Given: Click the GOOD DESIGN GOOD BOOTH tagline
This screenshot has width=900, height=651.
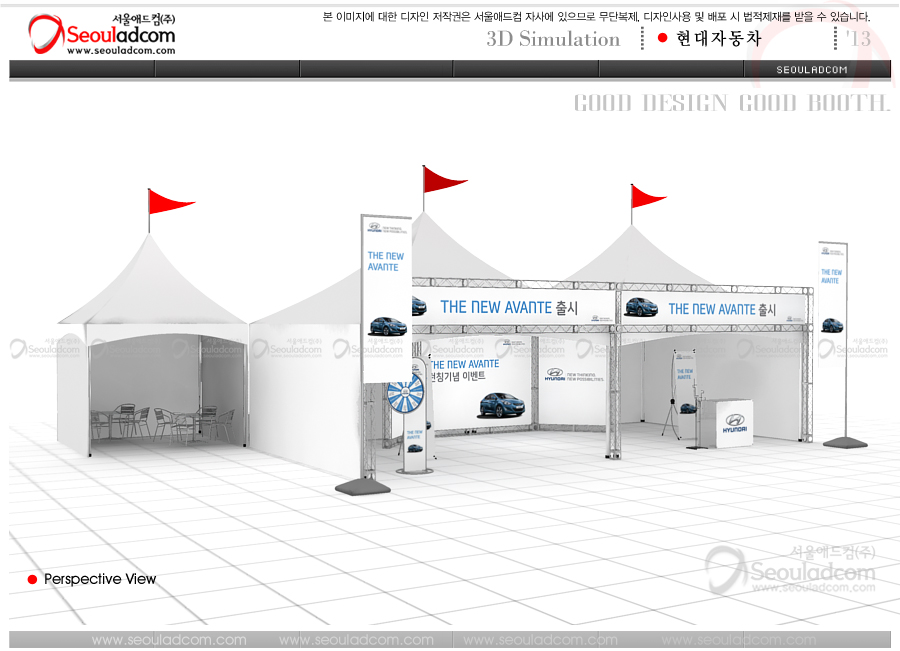Looking at the screenshot, I should coord(731,103).
